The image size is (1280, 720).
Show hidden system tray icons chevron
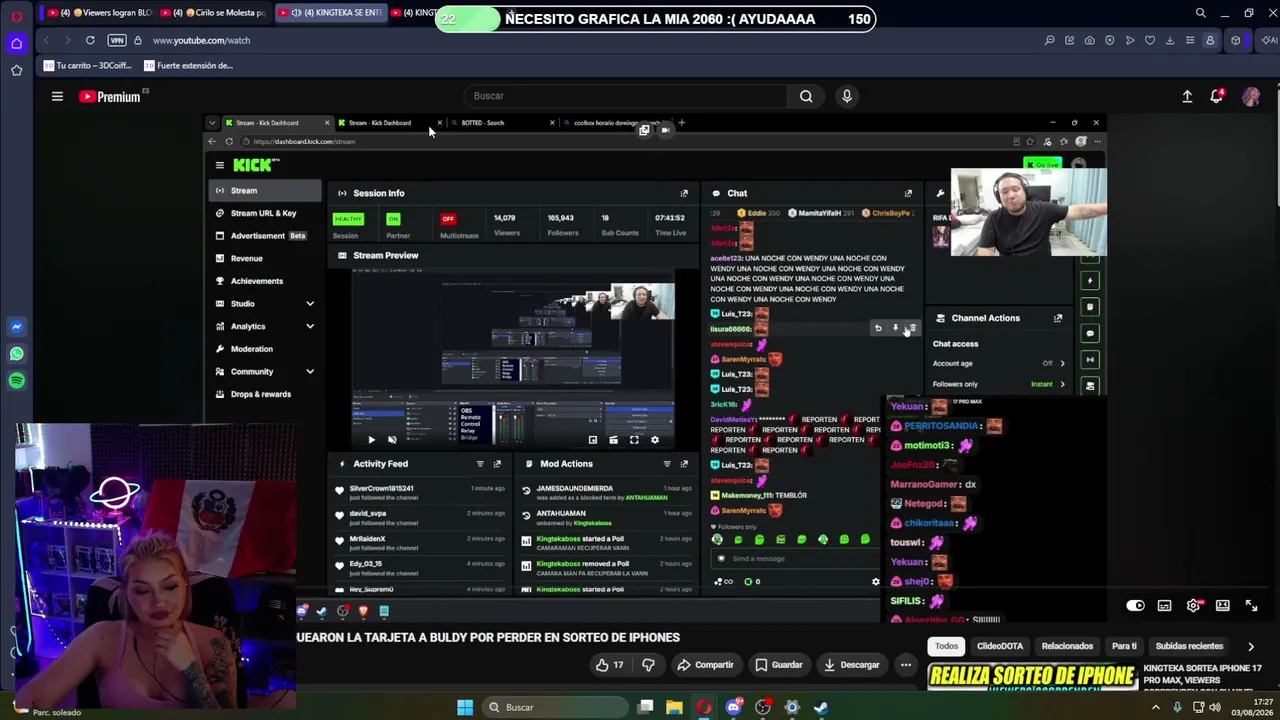[x=1156, y=707]
